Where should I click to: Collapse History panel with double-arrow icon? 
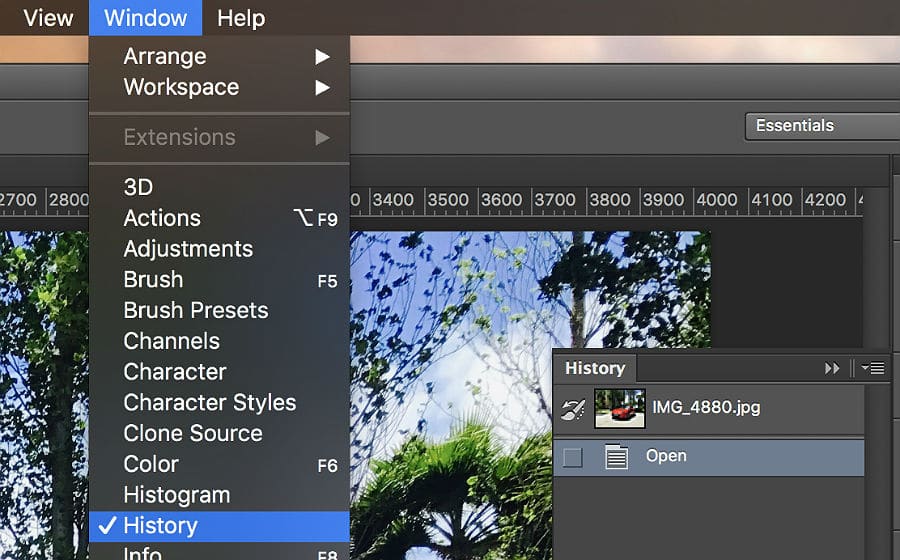[832, 368]
